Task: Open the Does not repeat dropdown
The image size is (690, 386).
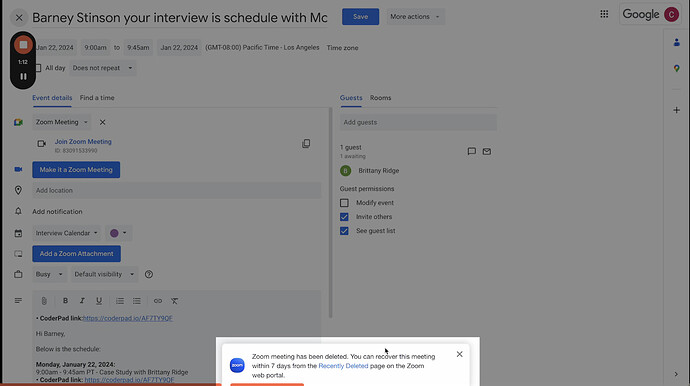Action: coord(102,68)
